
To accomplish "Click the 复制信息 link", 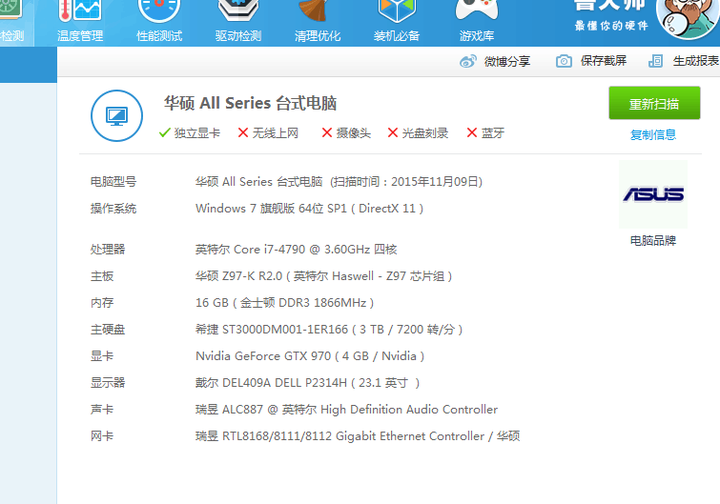I will point(653,135).
